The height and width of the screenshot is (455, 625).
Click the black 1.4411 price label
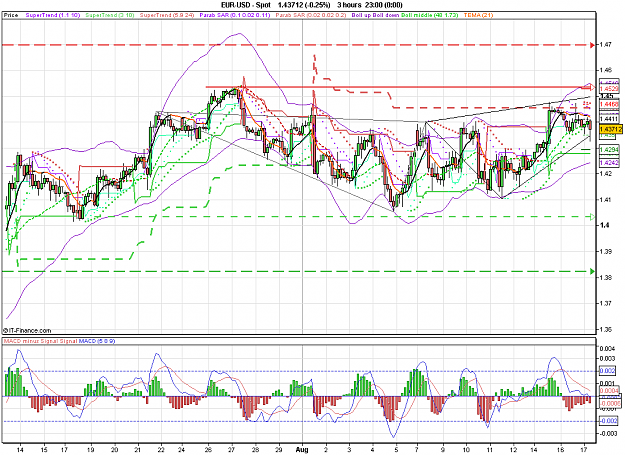(609, 119)
